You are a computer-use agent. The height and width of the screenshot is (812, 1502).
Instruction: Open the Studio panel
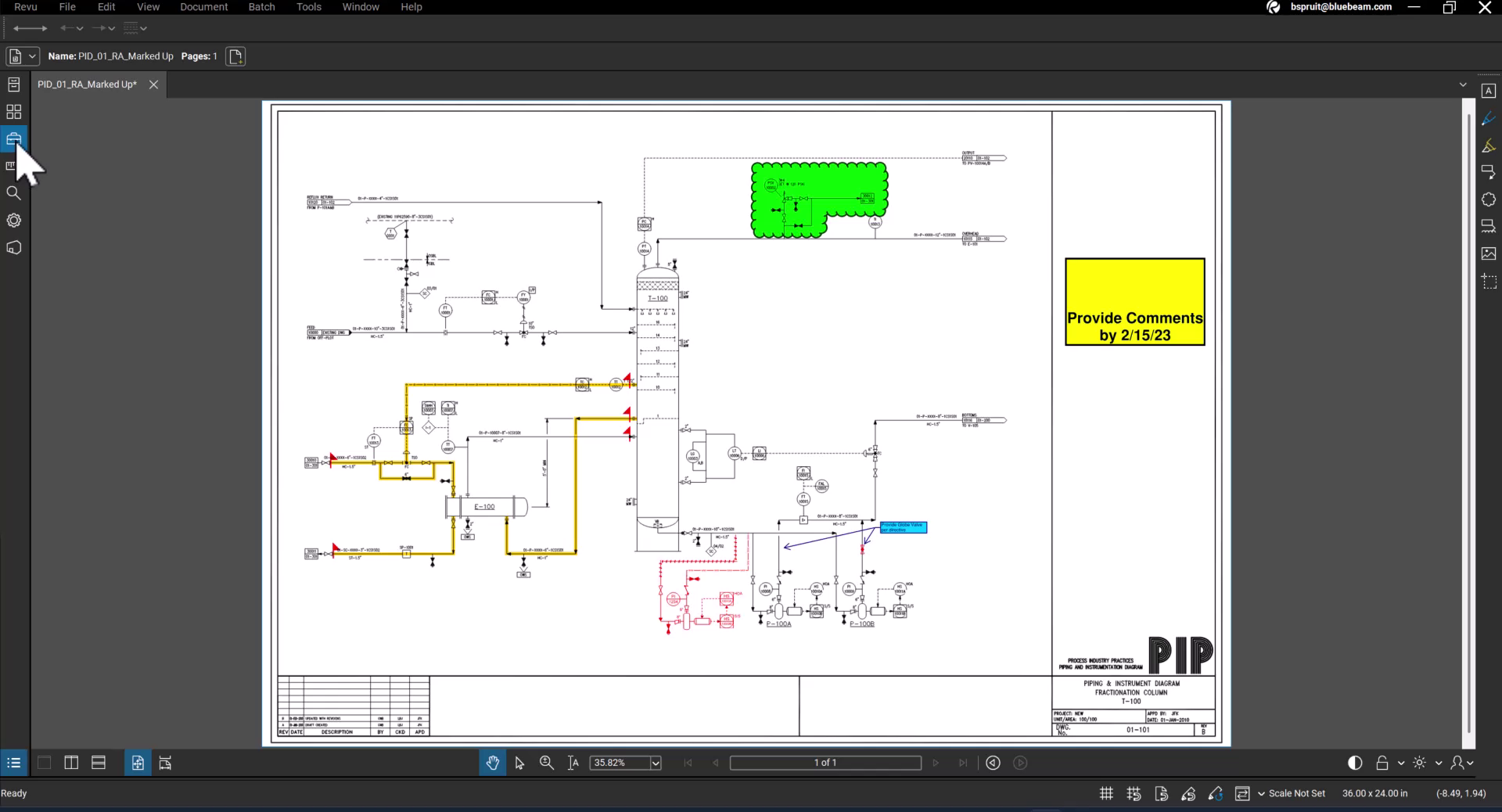pos(13,248)
